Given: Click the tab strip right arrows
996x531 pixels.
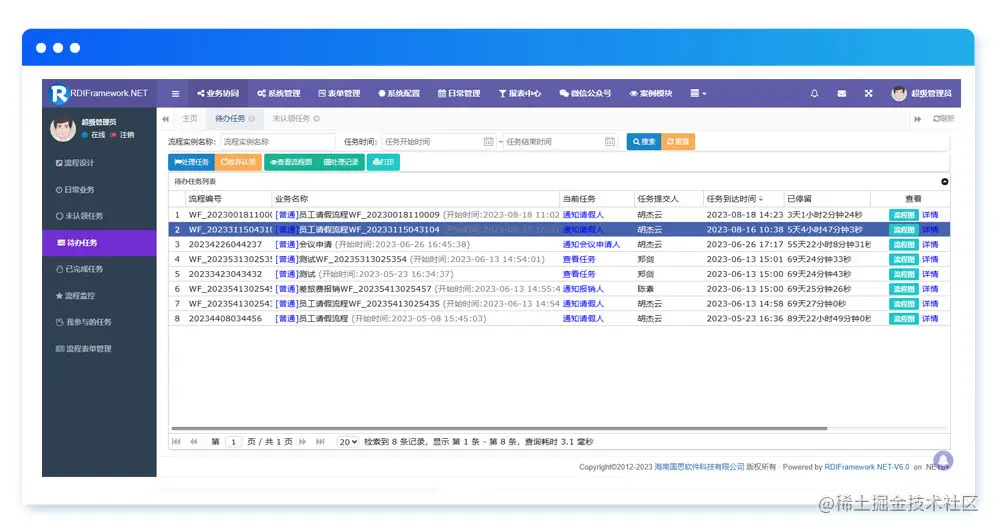Looking at the screenshot, I should point(917,119).
